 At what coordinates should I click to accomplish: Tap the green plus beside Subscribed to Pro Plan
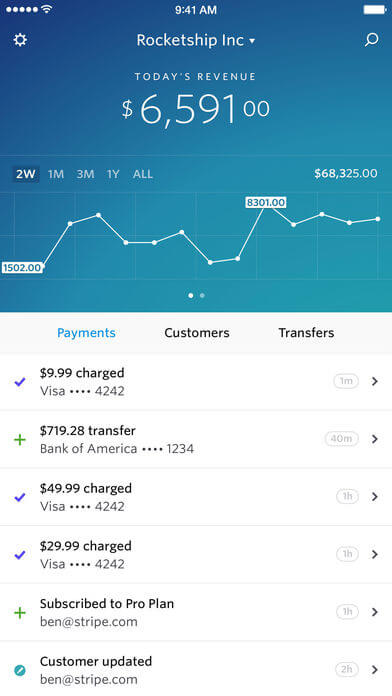point(20,613)
